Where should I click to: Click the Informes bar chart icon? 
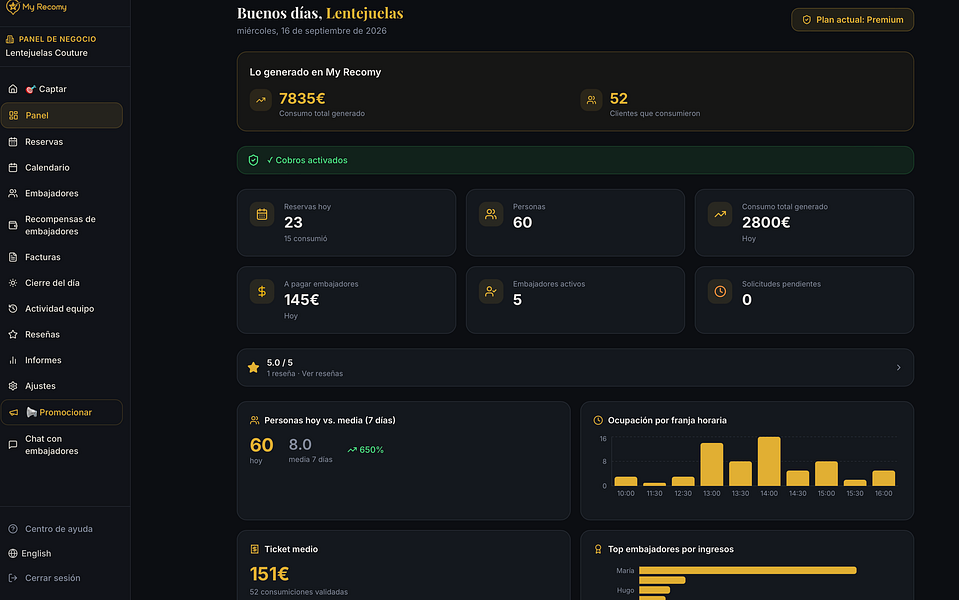tap(13, 360)
